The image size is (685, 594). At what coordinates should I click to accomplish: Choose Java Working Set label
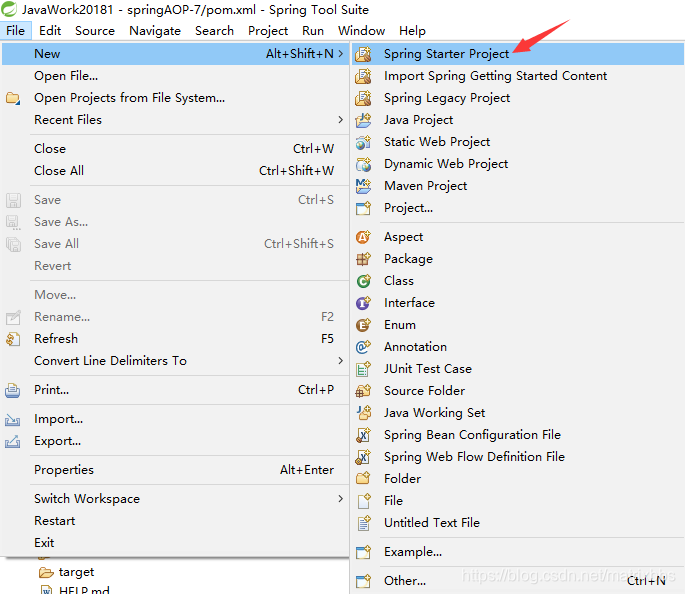(x=434, y=413)
